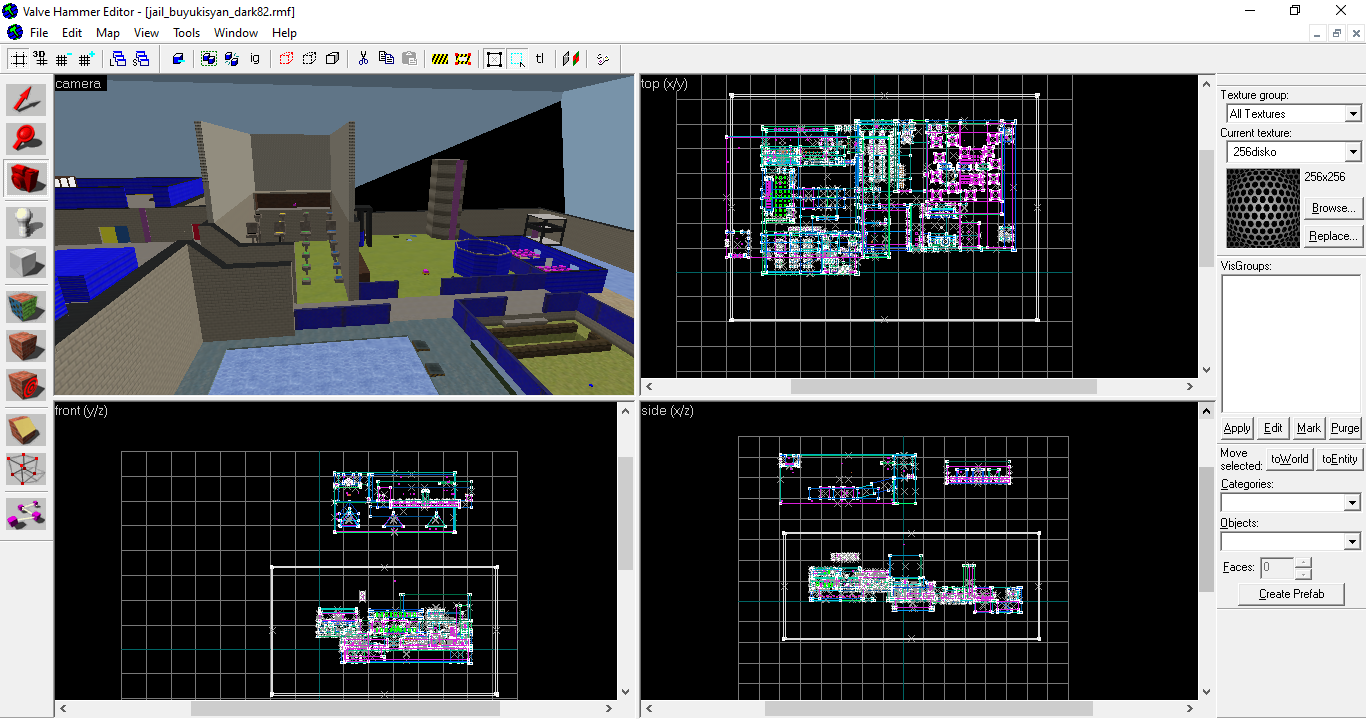Click the Load Window State icon
The height and width of the screenshot is (719, 1366).
pyautogui.click(x=118, y=59)
